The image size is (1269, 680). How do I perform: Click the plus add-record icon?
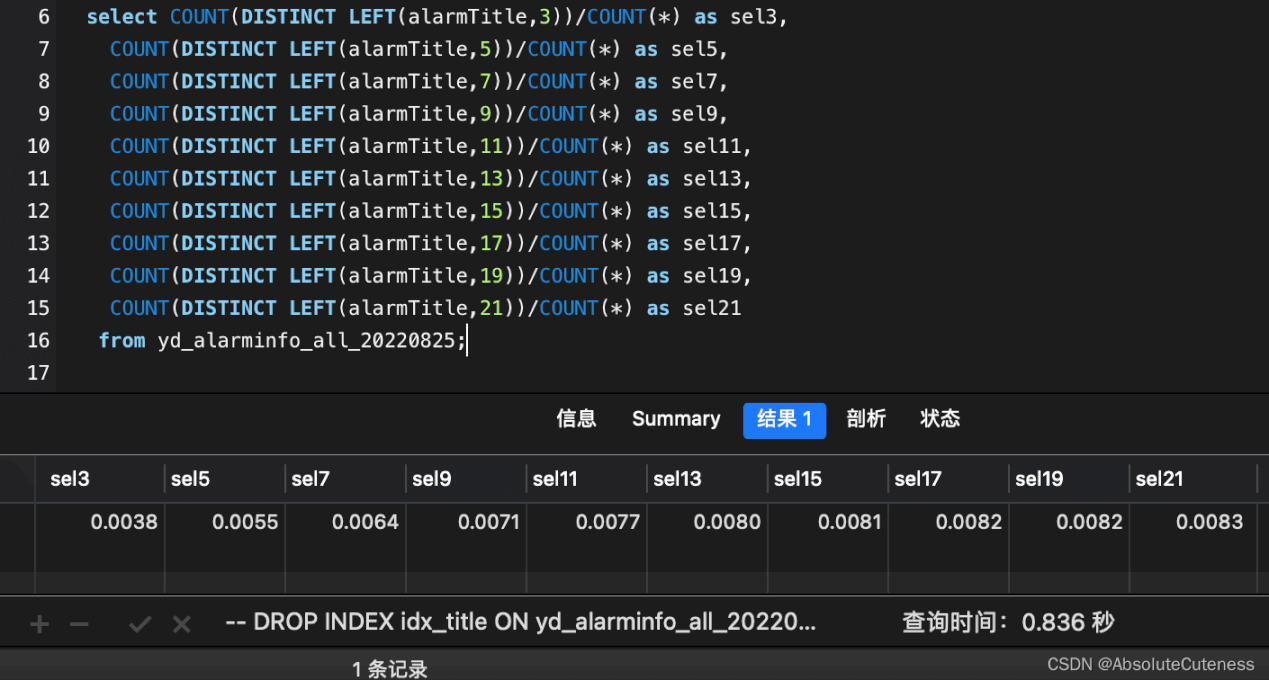pyautogui.click(x=39, y=625)
